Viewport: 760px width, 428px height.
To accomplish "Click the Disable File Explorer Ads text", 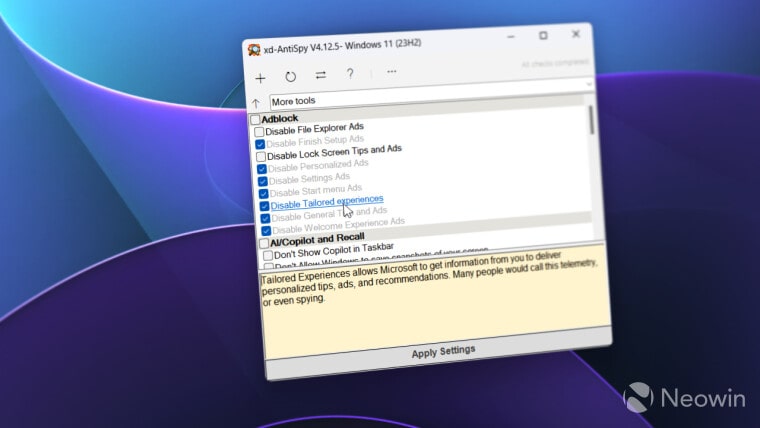I will pos(314,129).
